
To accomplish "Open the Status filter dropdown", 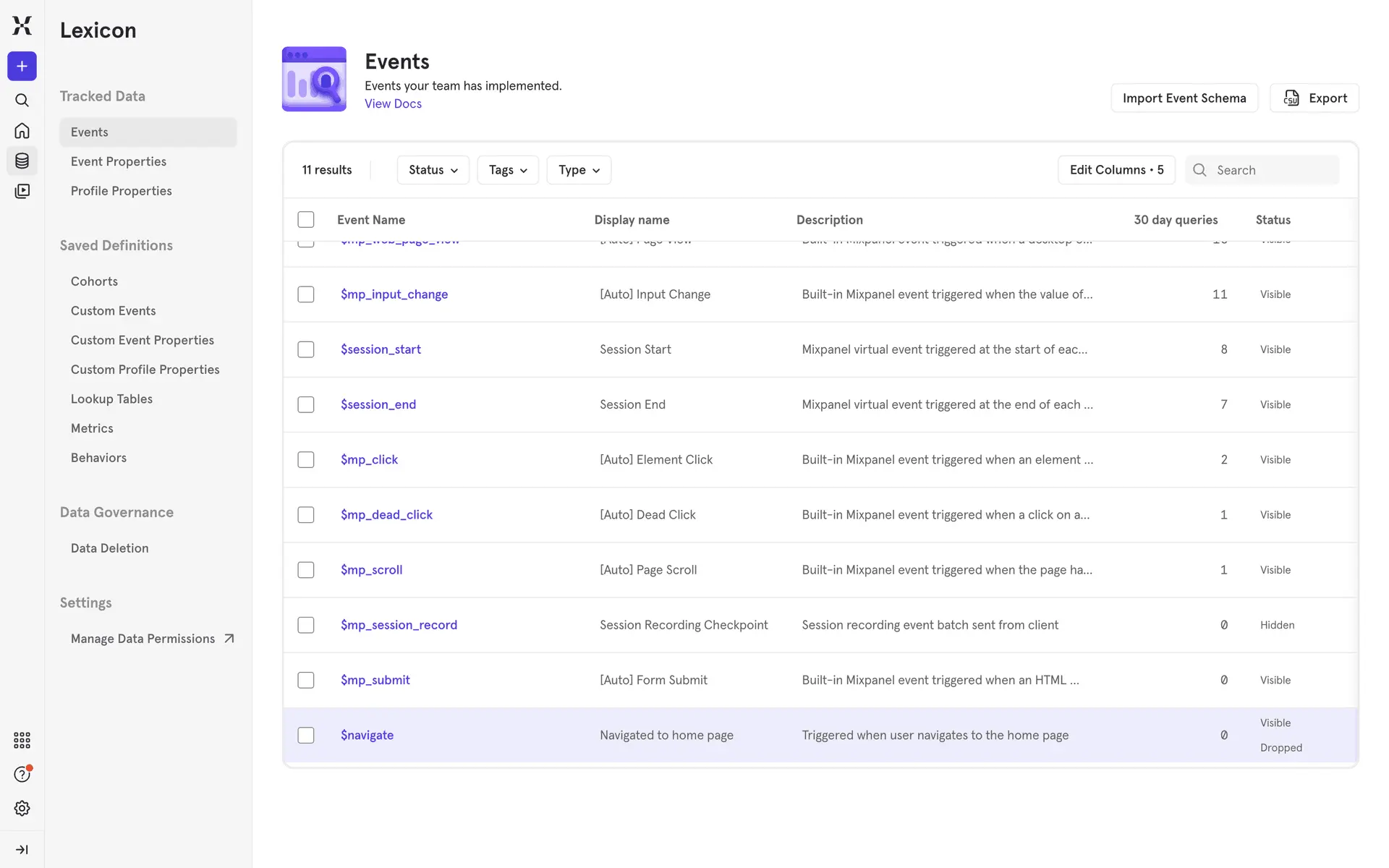I will (x=433, y=170).
